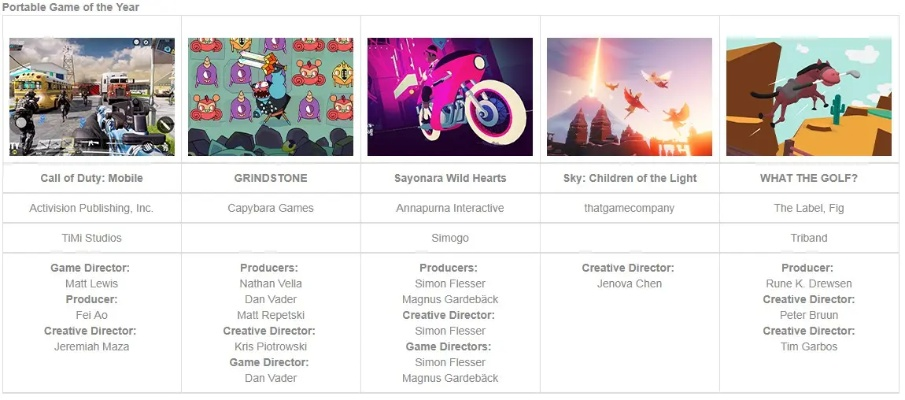Select the Sayonara Wild Hearts image
The height and width of the screenshot is (400, 905).
coord(450,97)
